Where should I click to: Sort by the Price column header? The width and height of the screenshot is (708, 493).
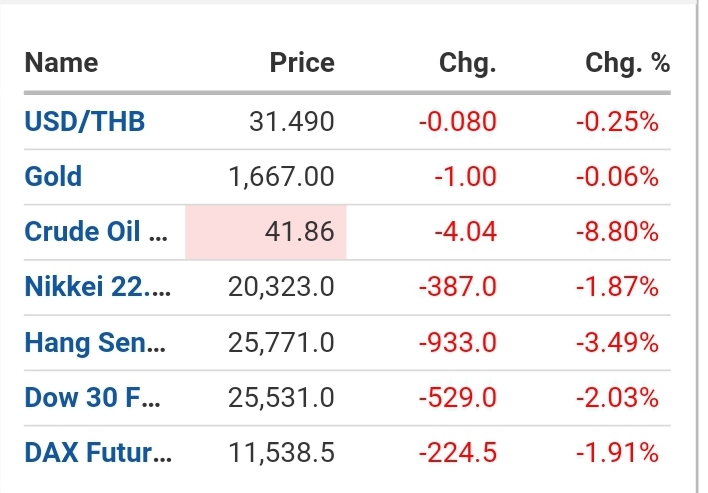(x=302, y=63)
